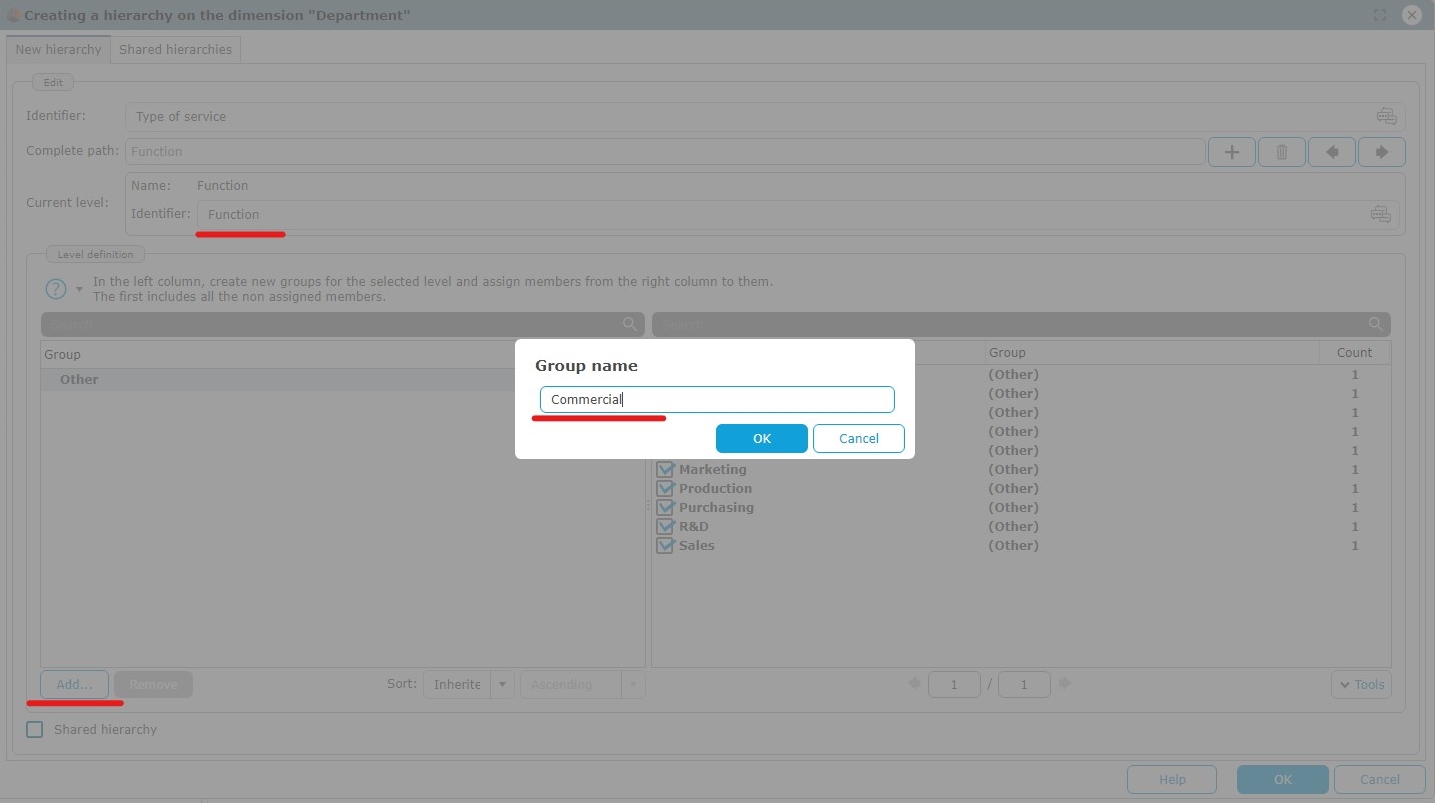Click the left arrow level button
This screenshot has height=803, width=1435.
1332,152
